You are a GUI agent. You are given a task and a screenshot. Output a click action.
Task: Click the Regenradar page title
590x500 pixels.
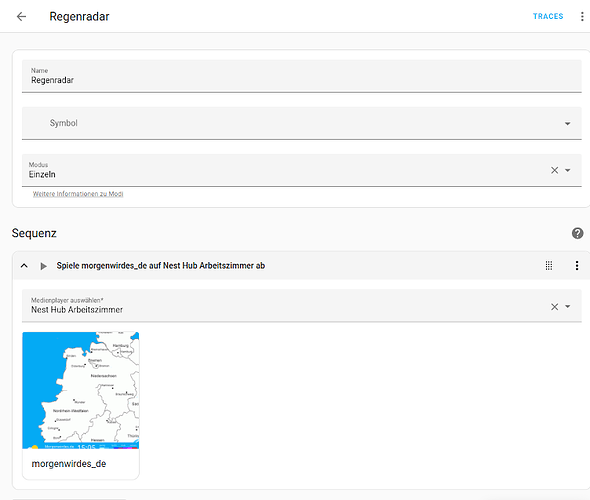point(79,17)
